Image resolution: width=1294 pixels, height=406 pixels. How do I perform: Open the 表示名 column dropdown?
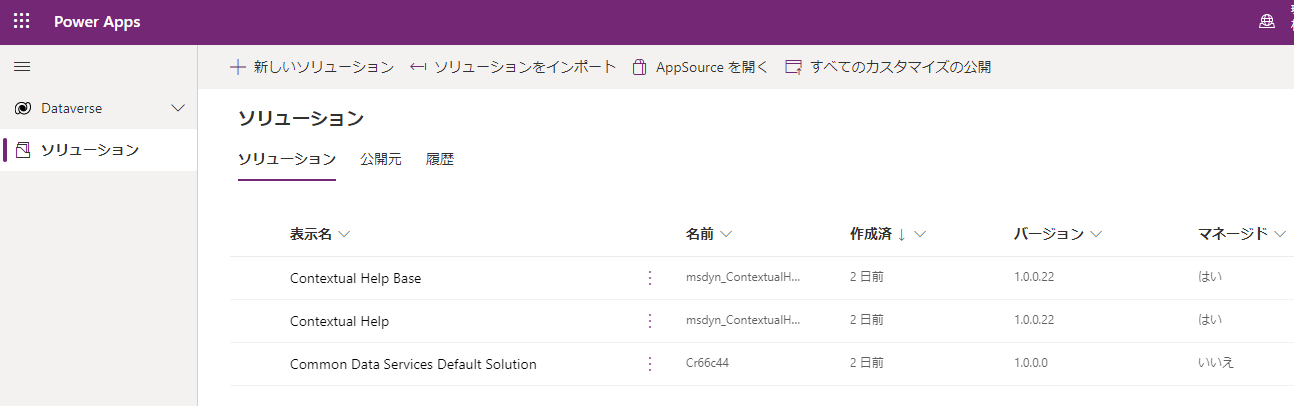(344, 234)
